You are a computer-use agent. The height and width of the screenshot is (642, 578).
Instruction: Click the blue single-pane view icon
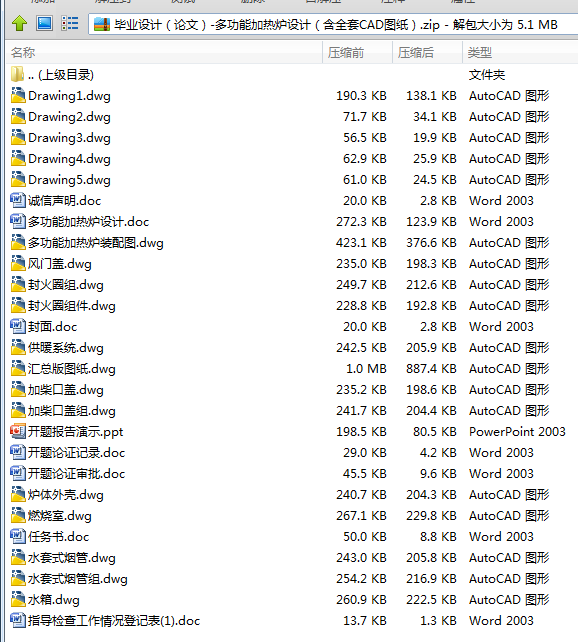pyautogui.click(x=44, y=23)
